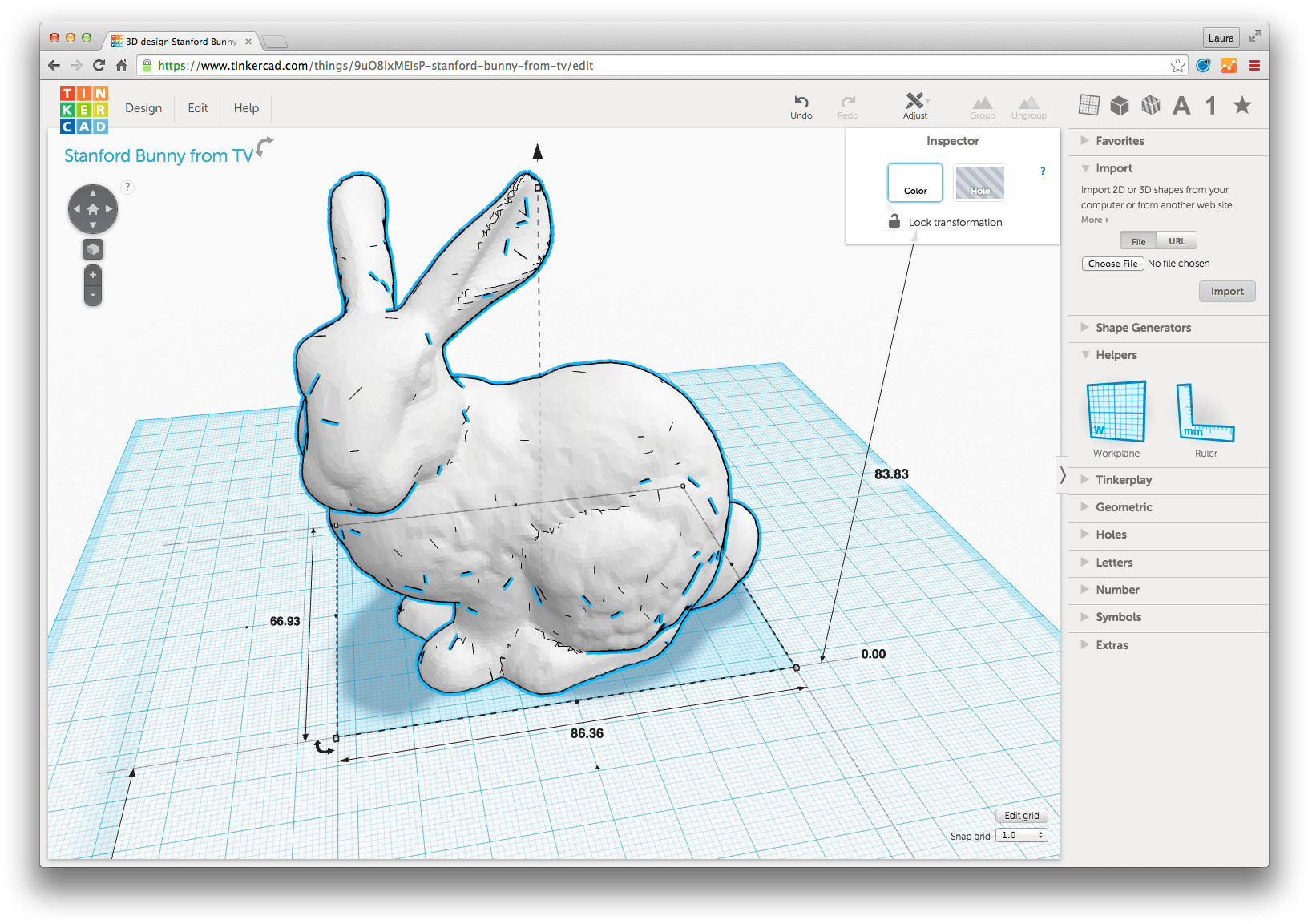Screen dimensions: 1308x924
Task: Expand the Geometric shapes section
Action: (1125, 506)
